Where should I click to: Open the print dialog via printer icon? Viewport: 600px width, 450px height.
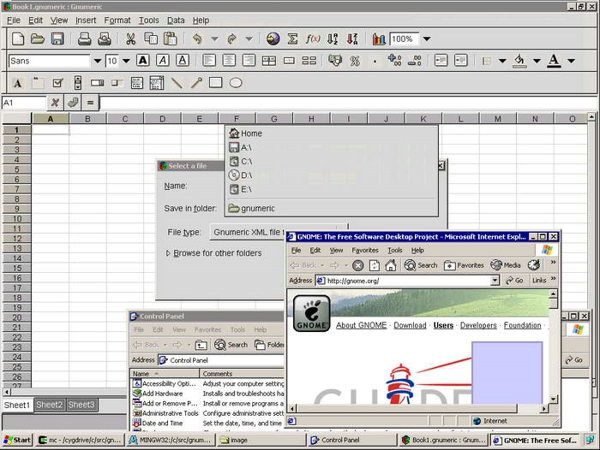[x=86, y=39]
